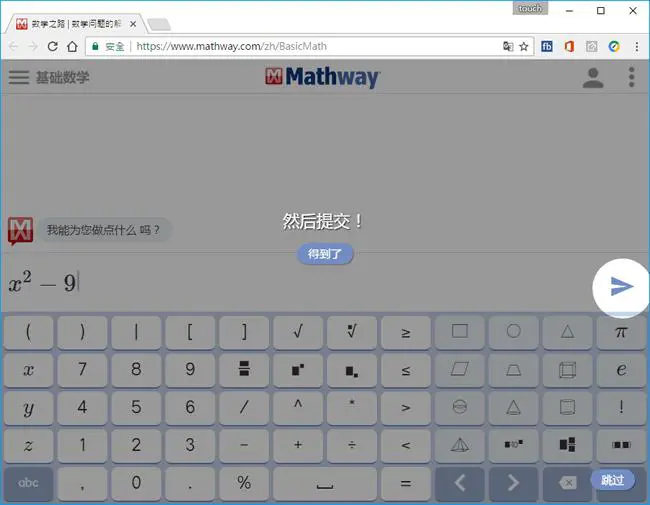Insert the fraction template key
The height and width of the screenshot is (505, 650).
pos(244,369)
